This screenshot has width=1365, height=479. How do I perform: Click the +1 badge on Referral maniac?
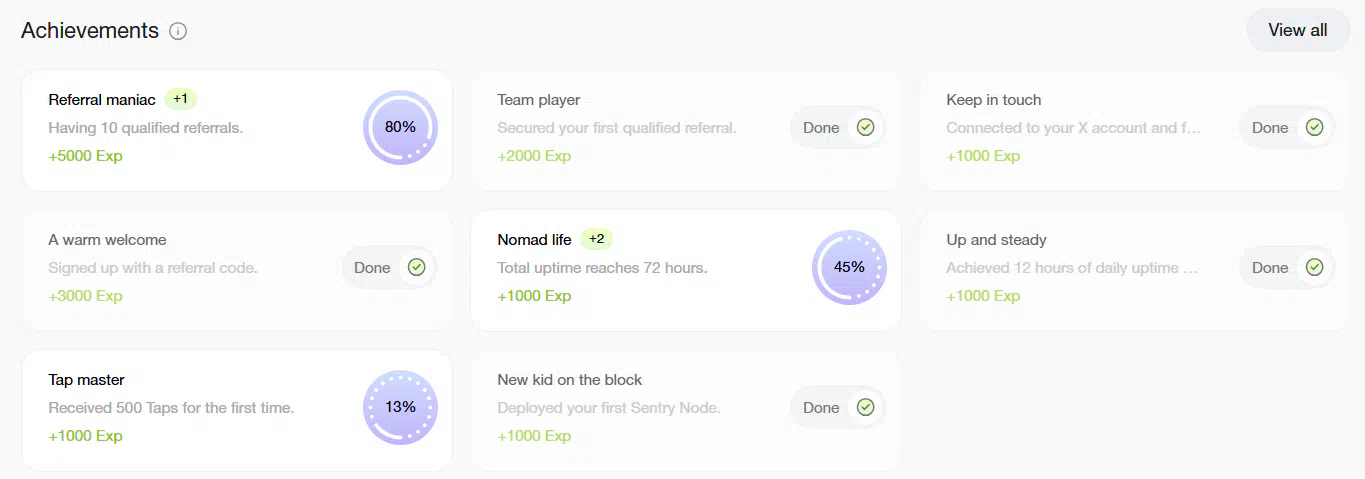pos(180,99)
